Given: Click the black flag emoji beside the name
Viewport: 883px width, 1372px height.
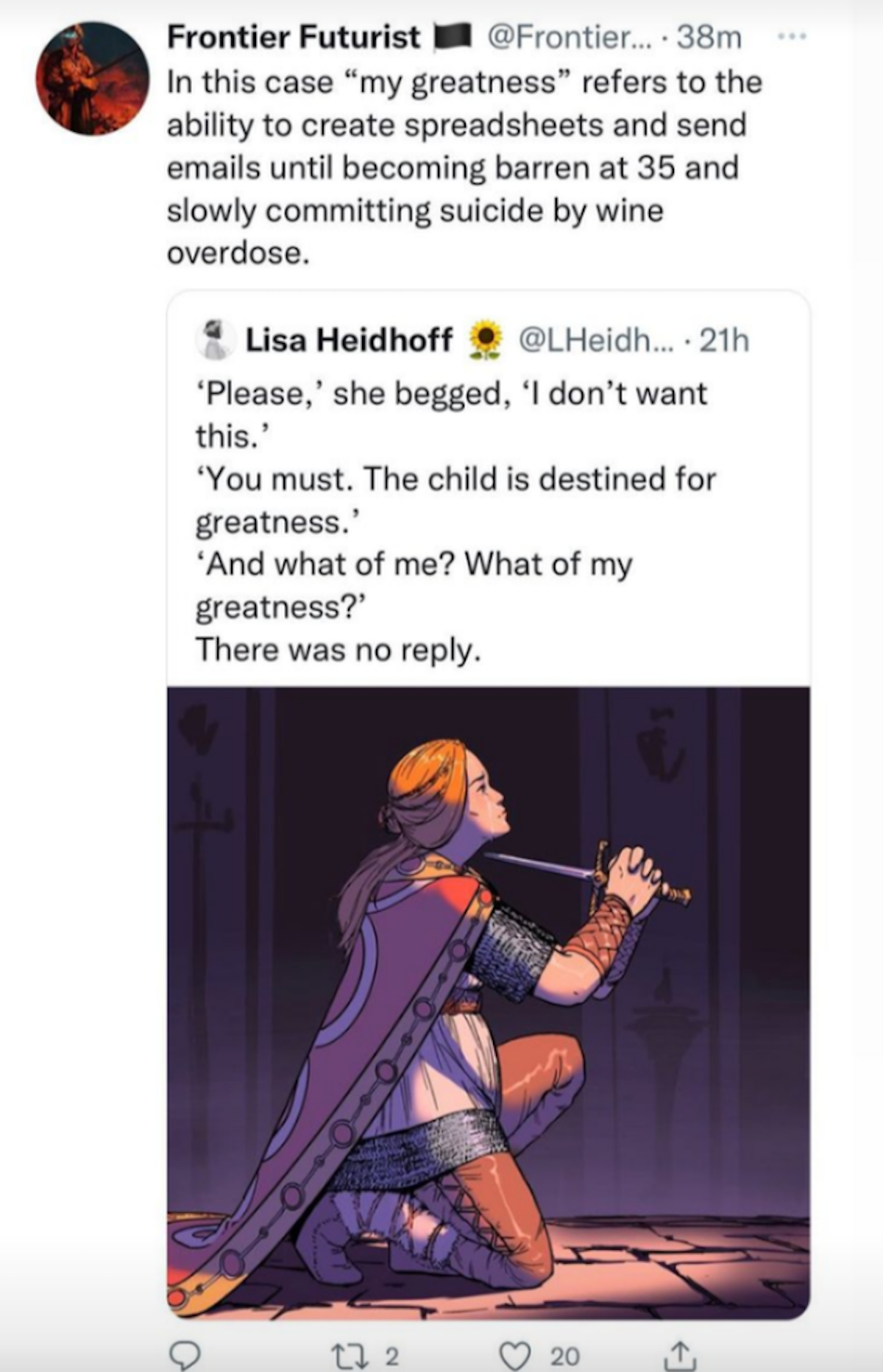Looking at the screenshot, I should [453, 37].
